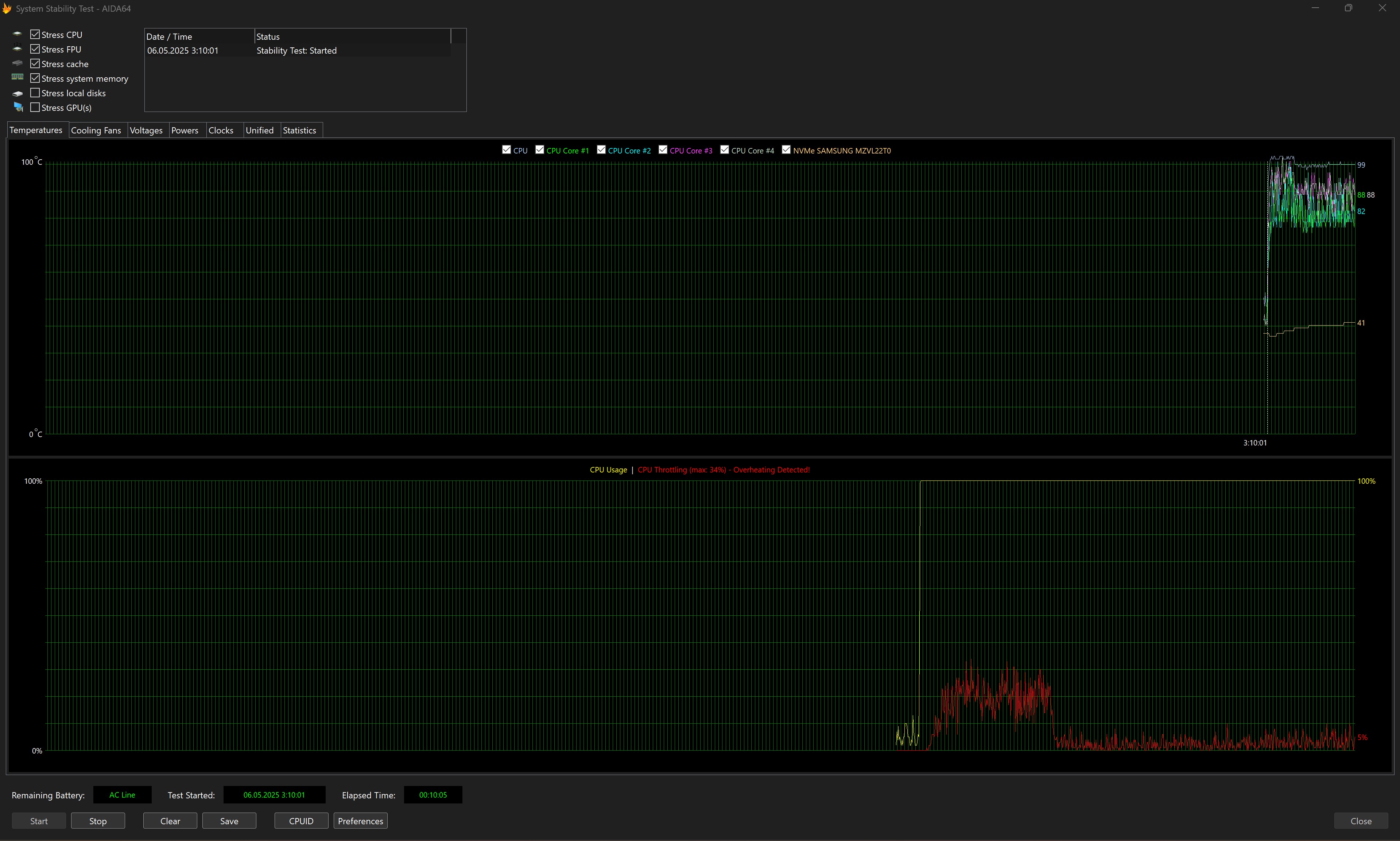Click the CPU chip icon beside Stress CPU
The image size is (1400, 841).
tap(18, 34)
